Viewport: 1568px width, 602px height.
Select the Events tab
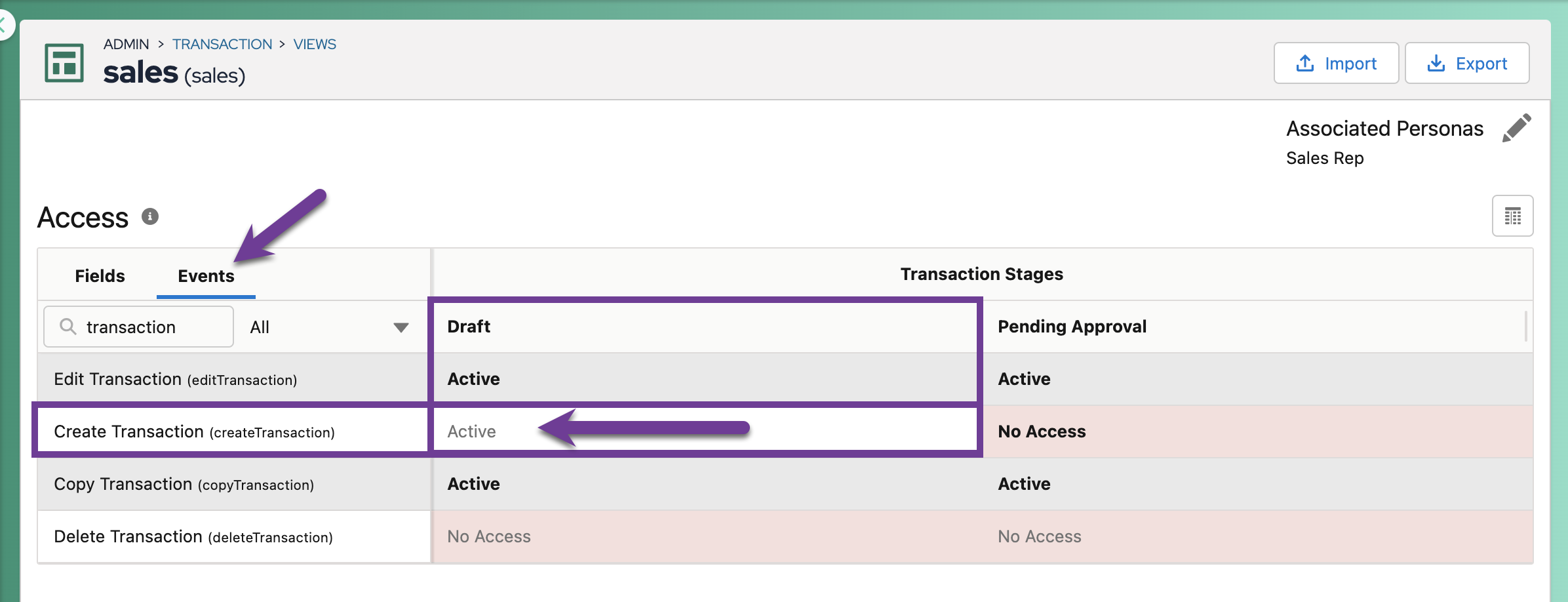206,276
